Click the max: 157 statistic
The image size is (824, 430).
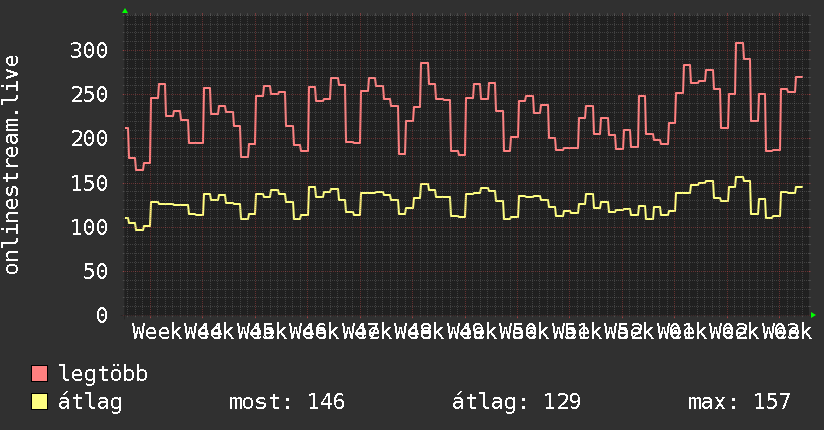point(739,402)
